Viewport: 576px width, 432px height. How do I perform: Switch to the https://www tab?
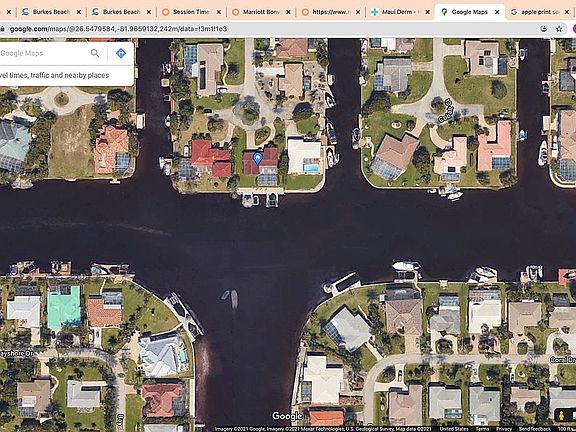[331, 12]
